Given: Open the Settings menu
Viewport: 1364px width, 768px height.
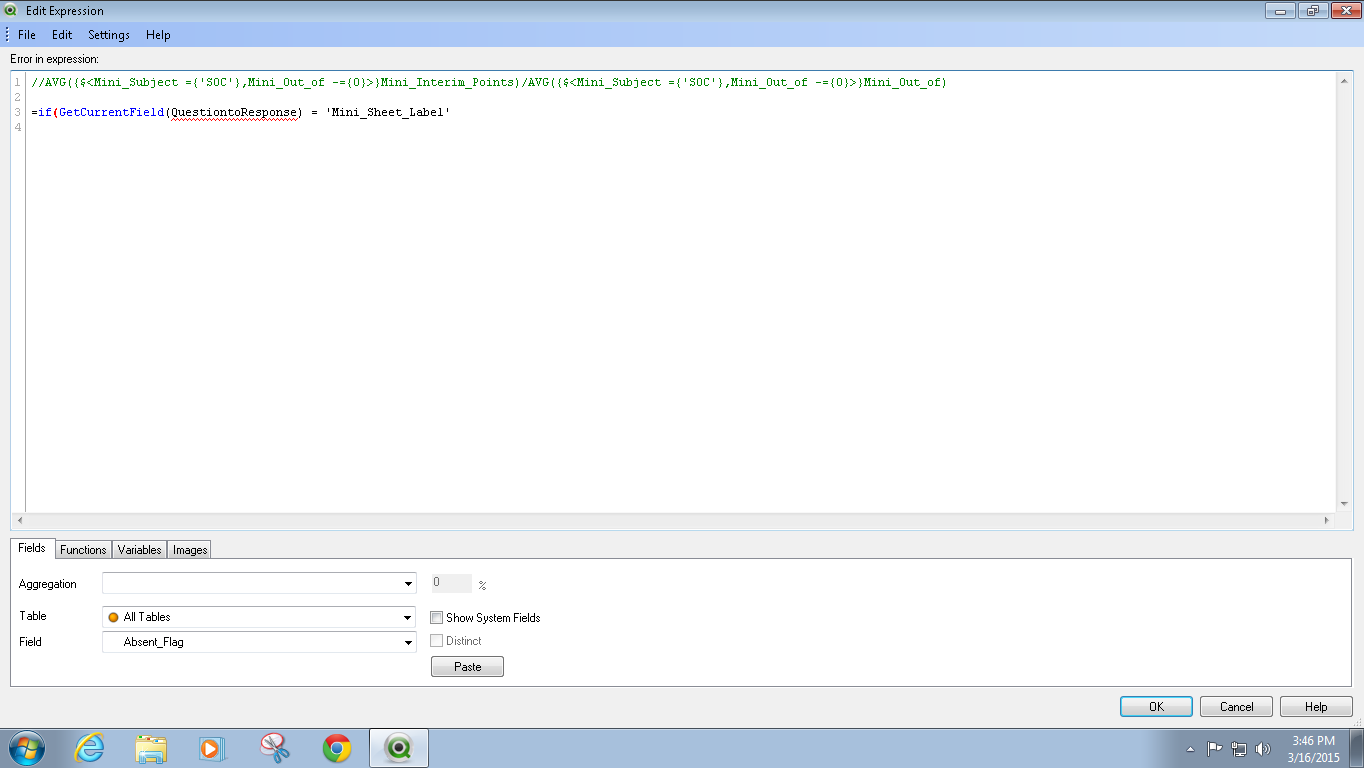Looking at the screenshot, I should point(109,35).
